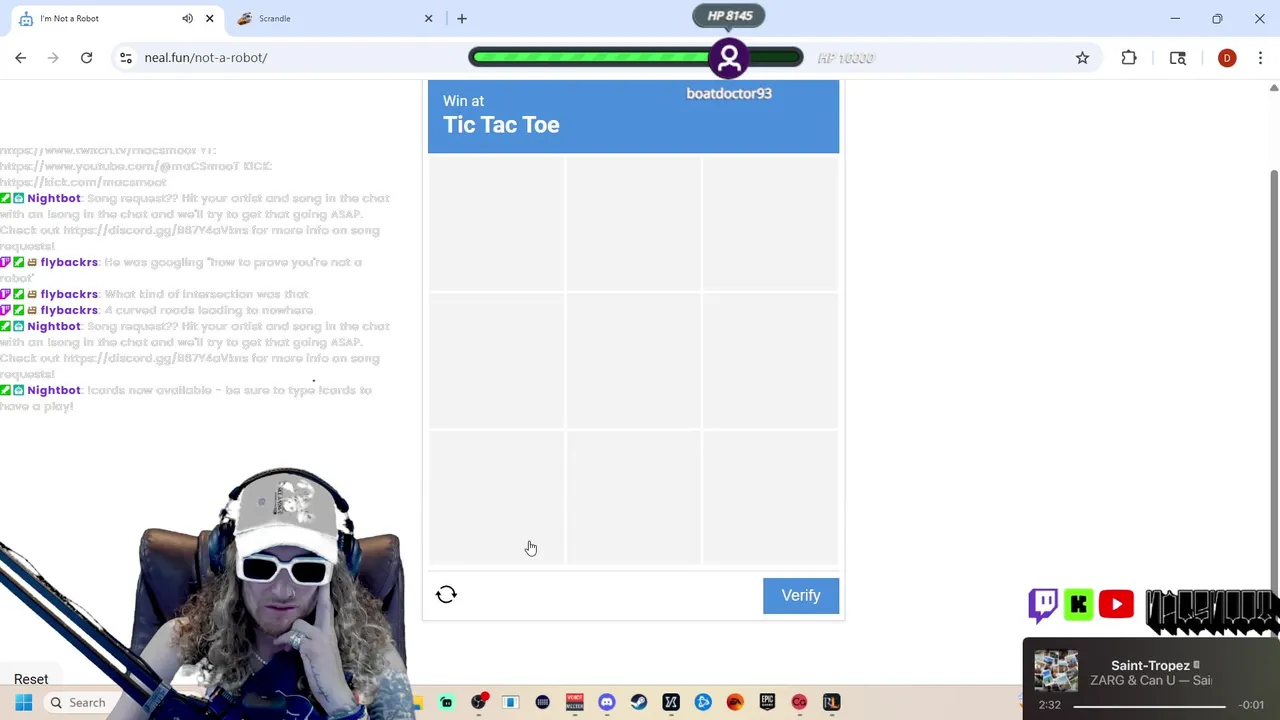This screenshot has height=720, width=1280.
Task: Place a mark in the bottom-right tic tac toe cell
Action: click(770, 498)
